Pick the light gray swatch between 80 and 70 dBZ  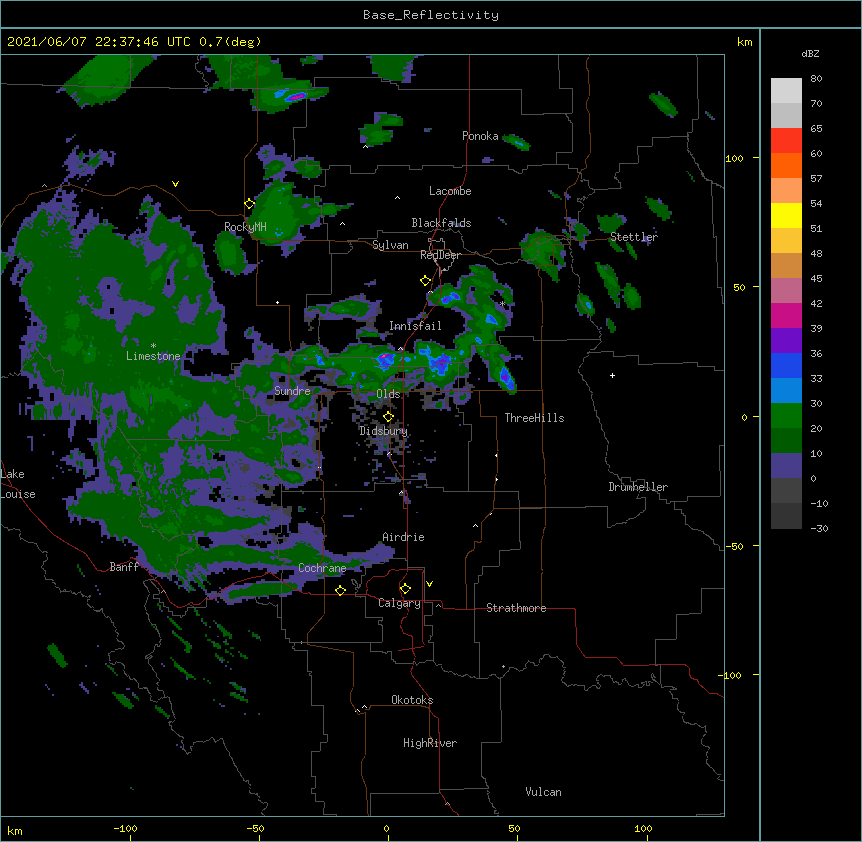(x=786, y=91)
